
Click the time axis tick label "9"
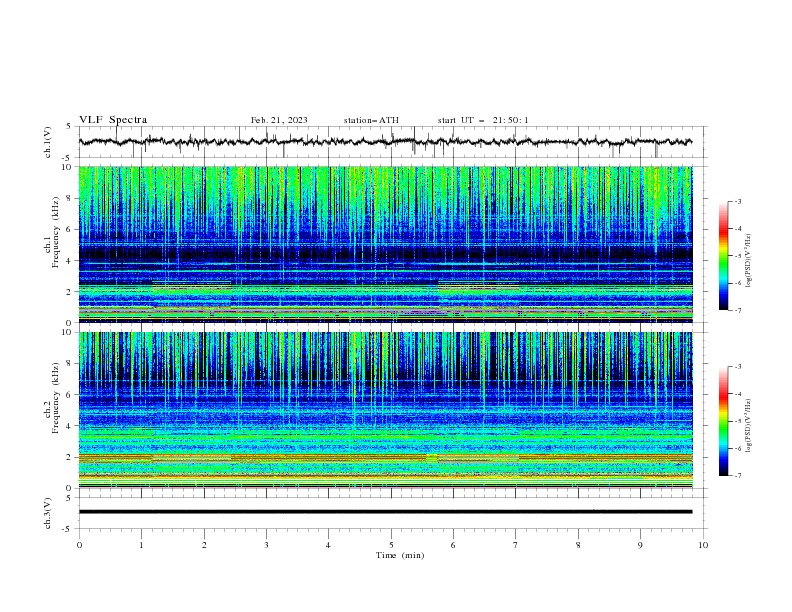(640, 545)
